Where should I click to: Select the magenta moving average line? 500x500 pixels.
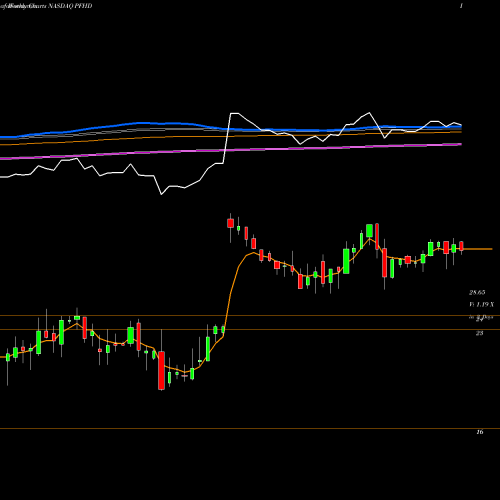(231, 151)
